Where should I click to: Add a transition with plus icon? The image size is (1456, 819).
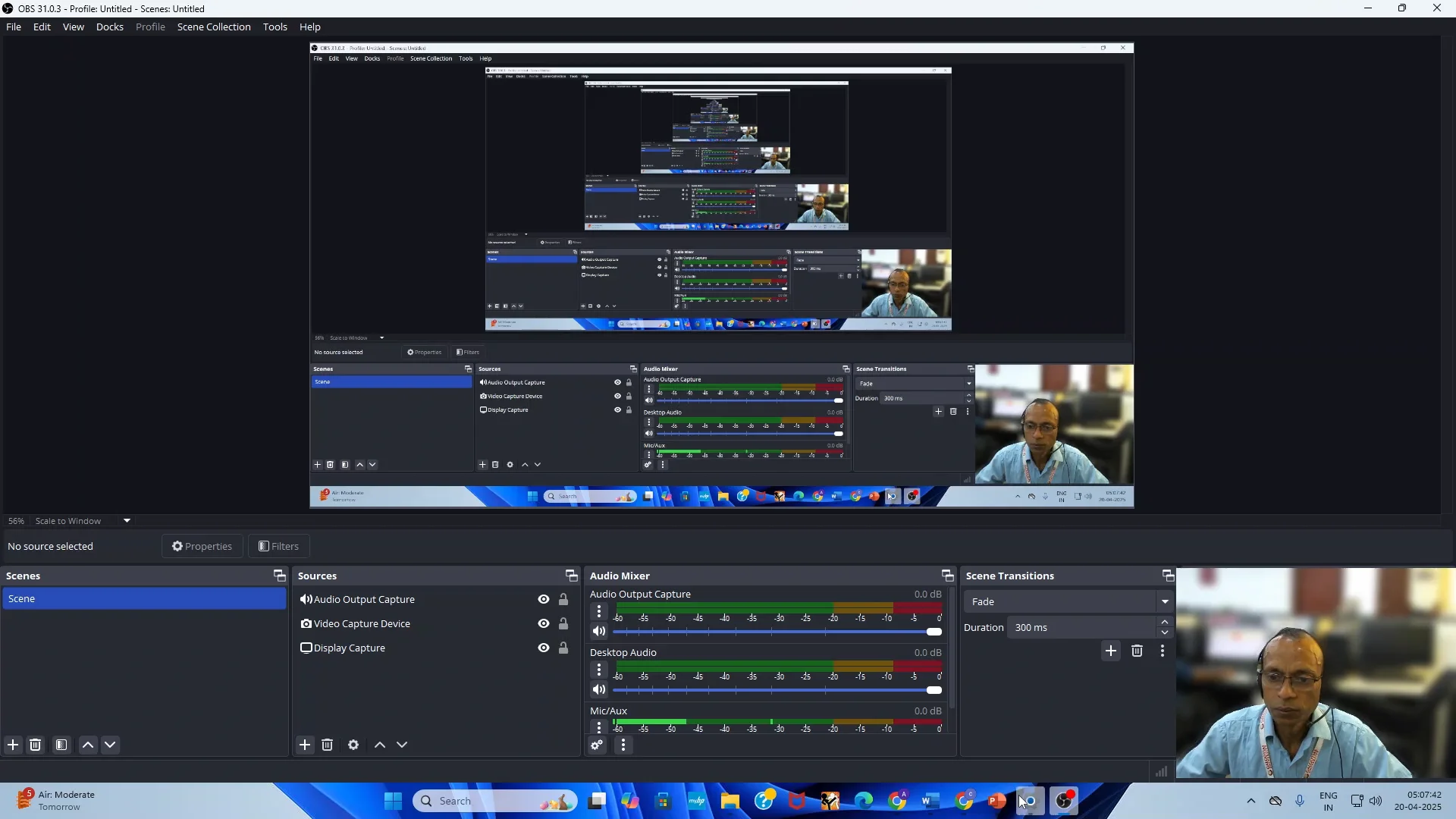point(1111,651)
